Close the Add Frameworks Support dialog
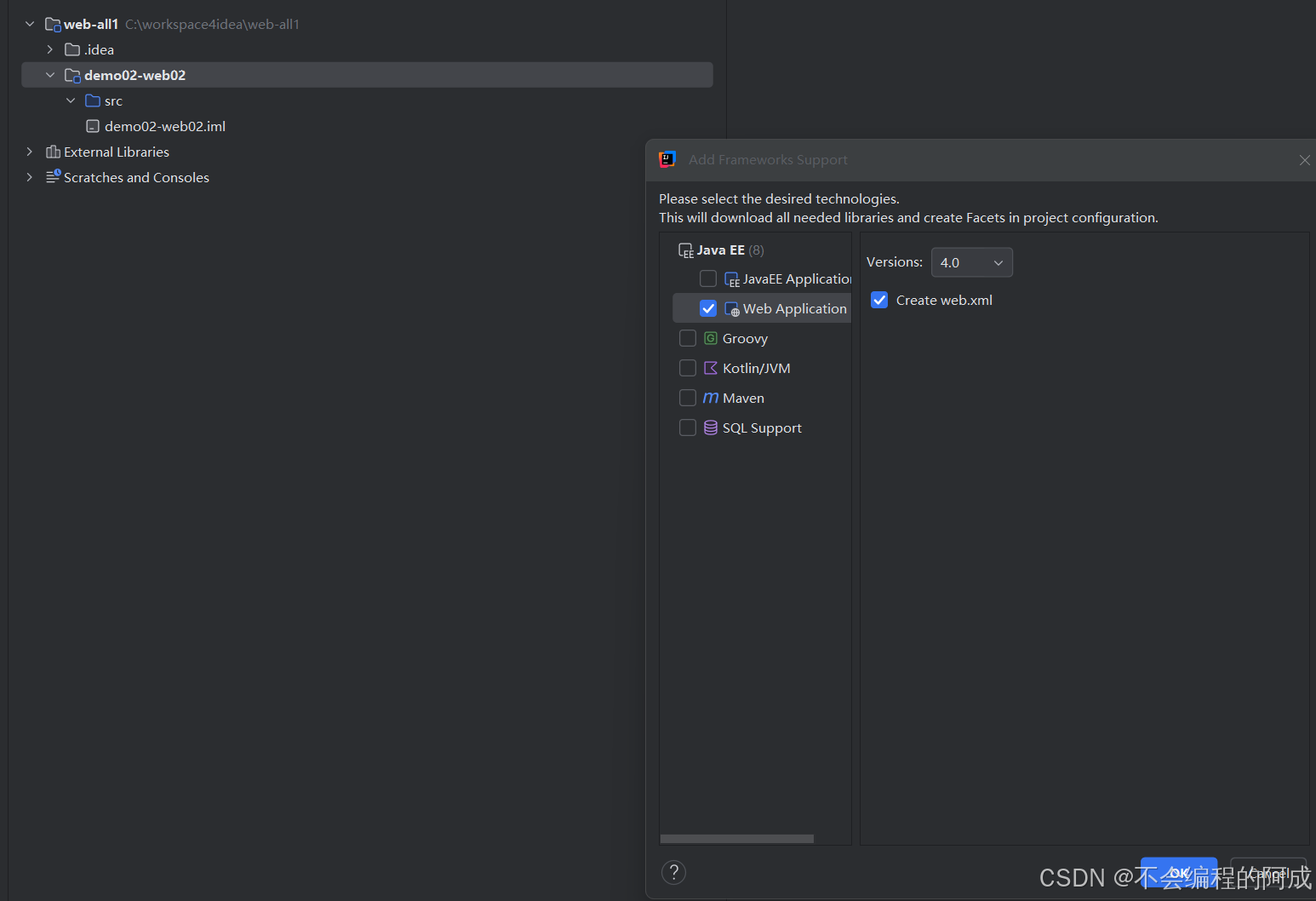Screen dimensions: 1316x901 1304,160
